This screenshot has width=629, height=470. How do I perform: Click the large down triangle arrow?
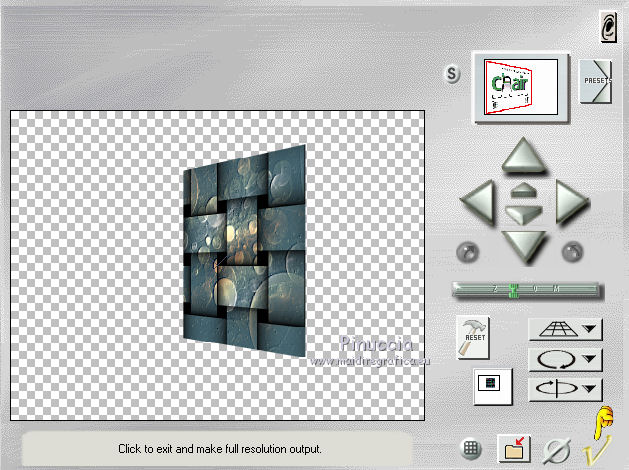tap(523, 247)
